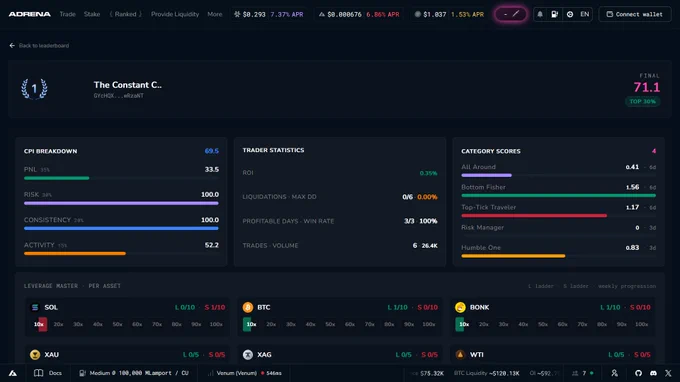Screen dimensions: 680x382
Task: Click the All Around category bar
Action: pyautogui.click(x=487, y=176)
